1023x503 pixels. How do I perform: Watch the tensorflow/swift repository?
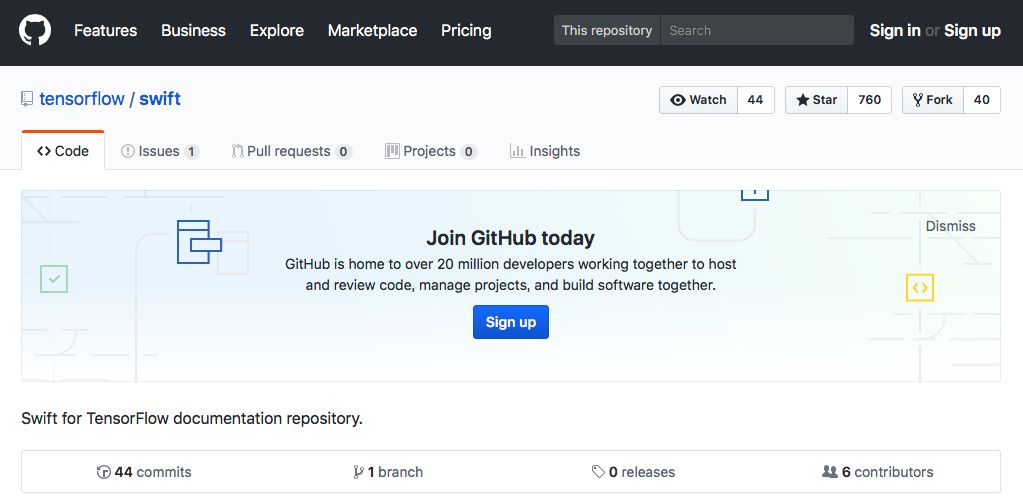pos(698,100)
